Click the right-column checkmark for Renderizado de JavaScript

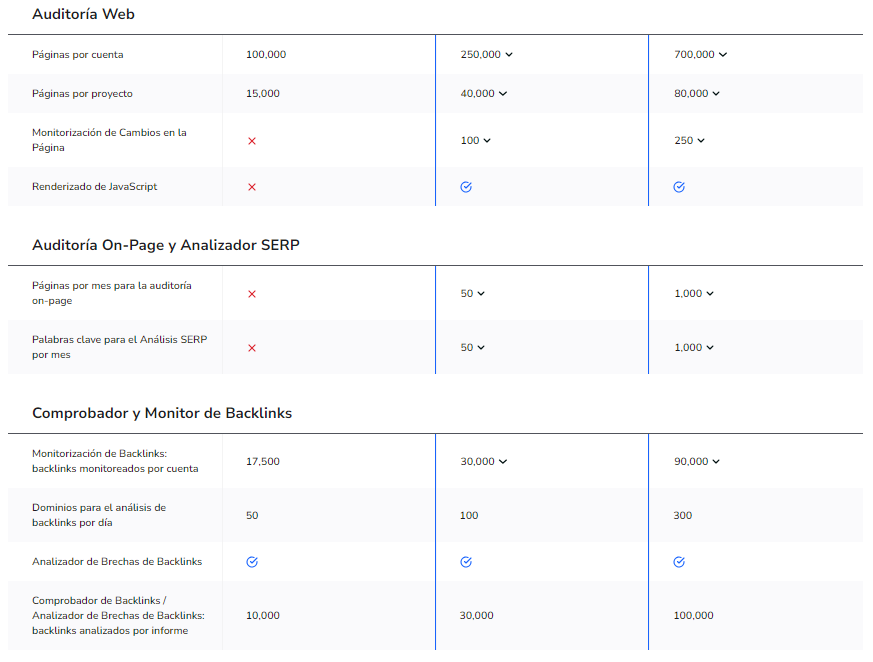(x=679, y=187)
